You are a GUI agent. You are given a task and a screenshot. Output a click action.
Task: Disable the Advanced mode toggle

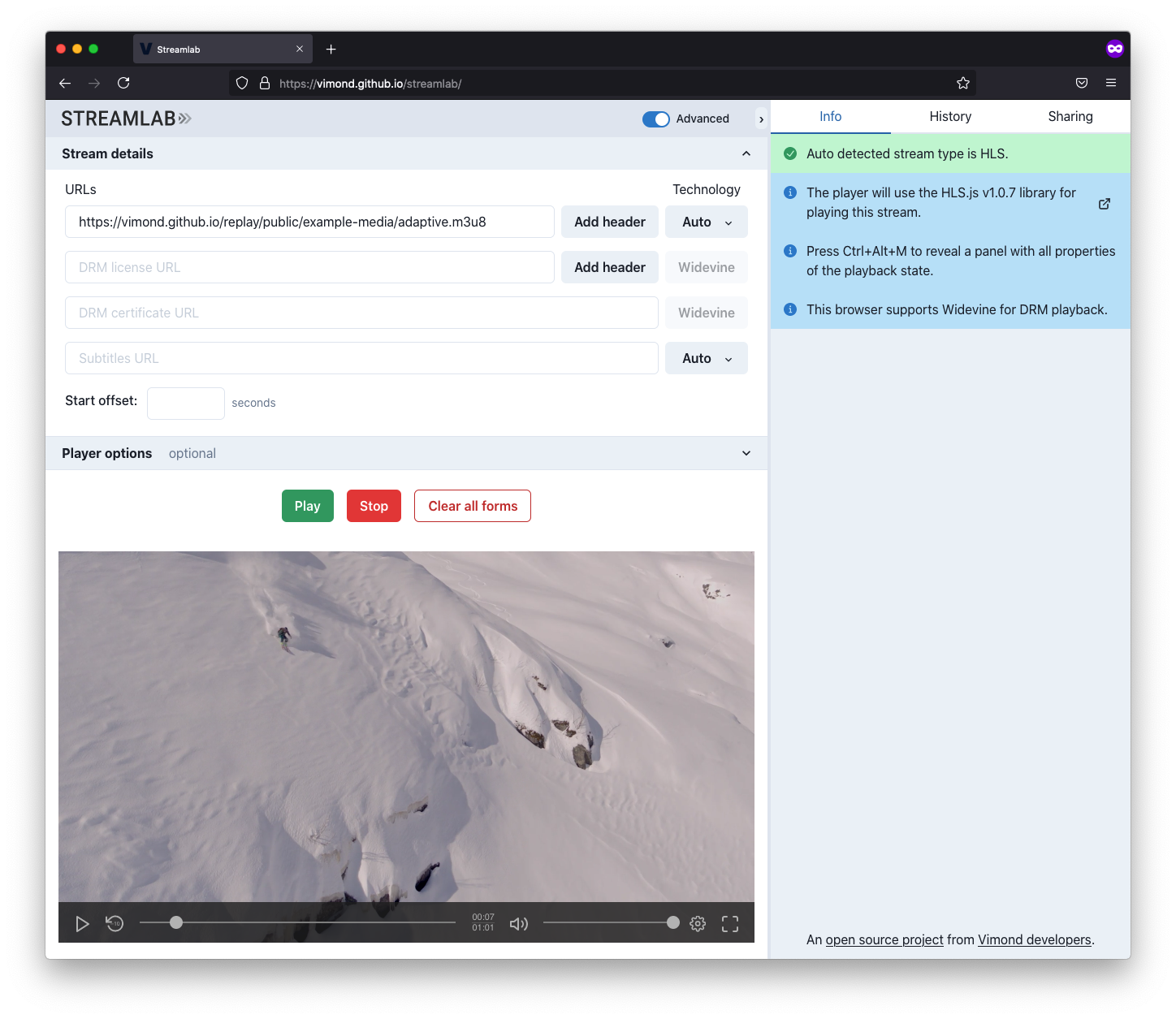655,119
